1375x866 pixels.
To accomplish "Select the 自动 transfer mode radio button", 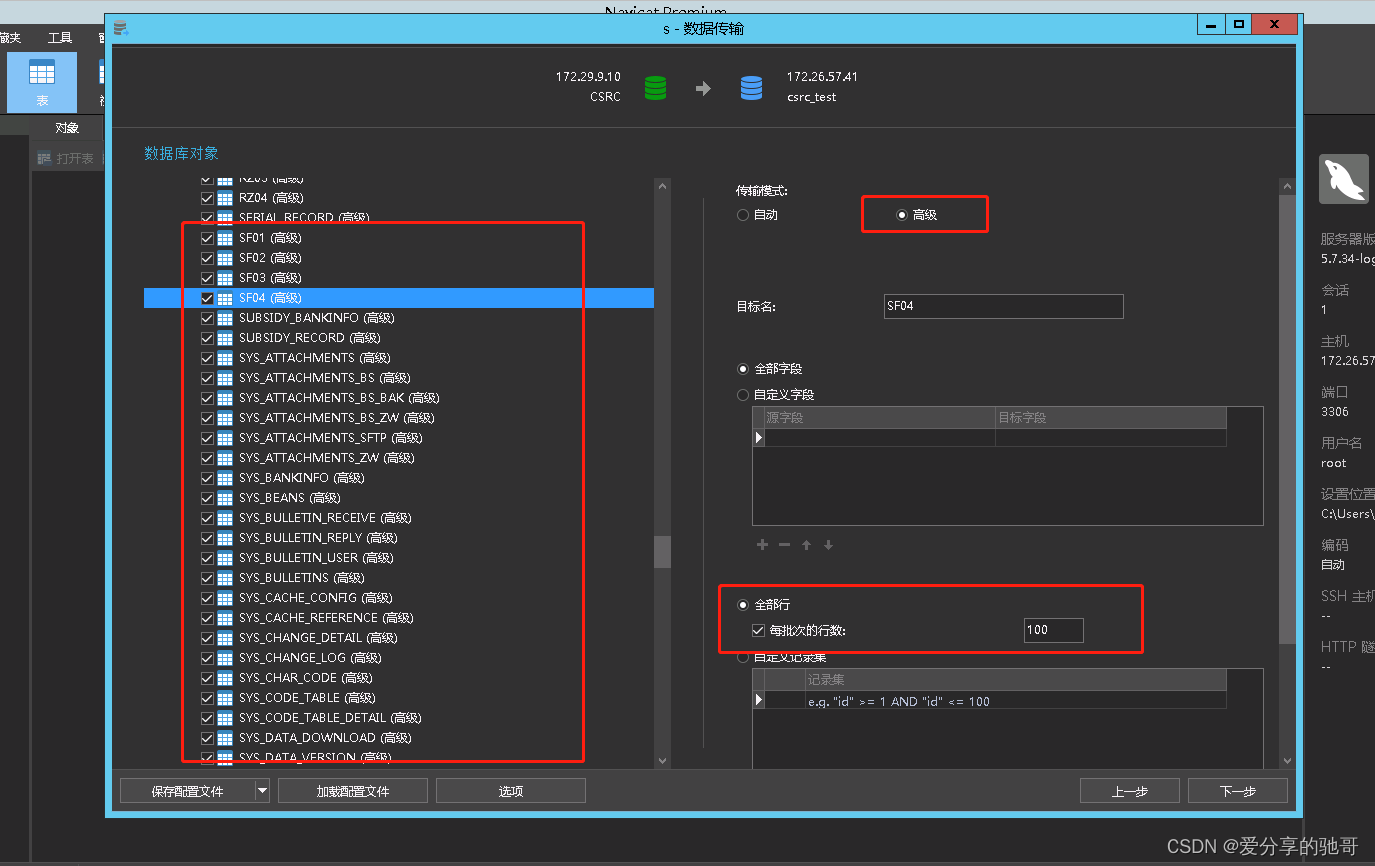I will click(x=742, y=215).
